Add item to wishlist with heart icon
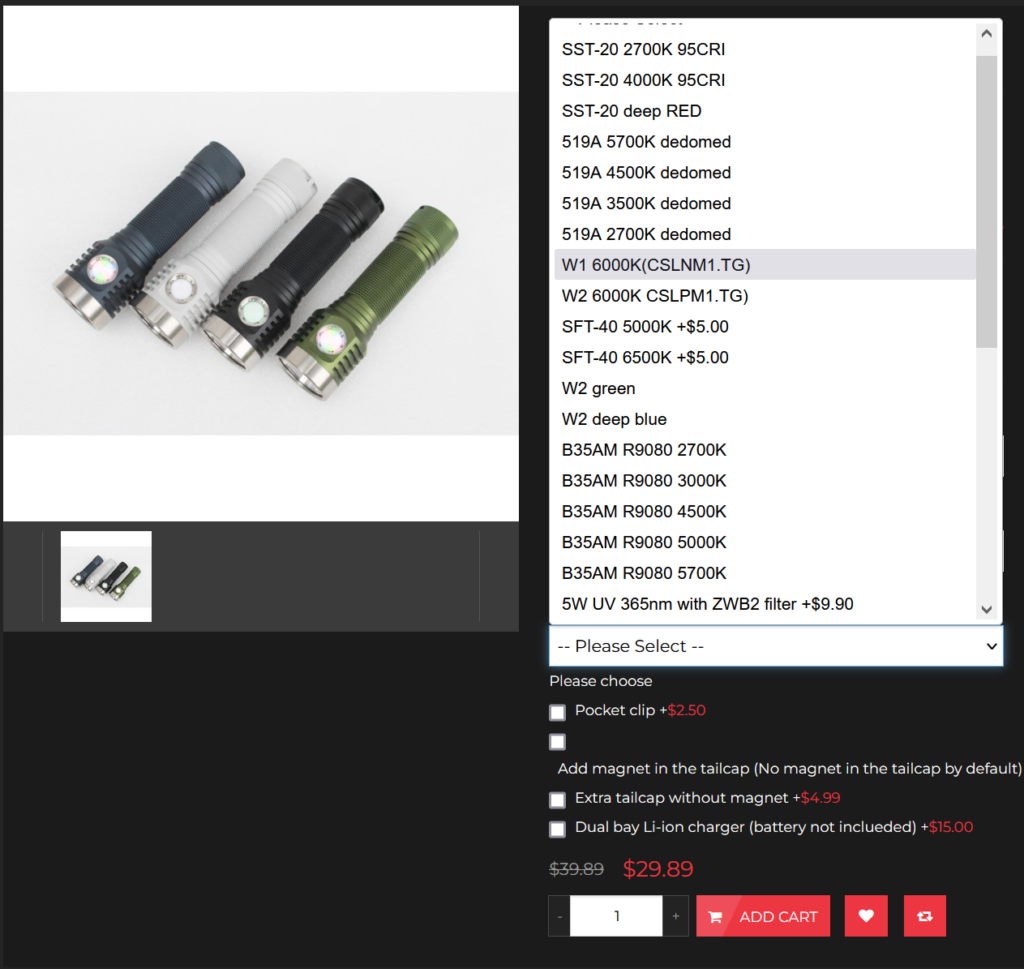The image size is (1024, 969). pyautogui.click(x=866, y=916)
